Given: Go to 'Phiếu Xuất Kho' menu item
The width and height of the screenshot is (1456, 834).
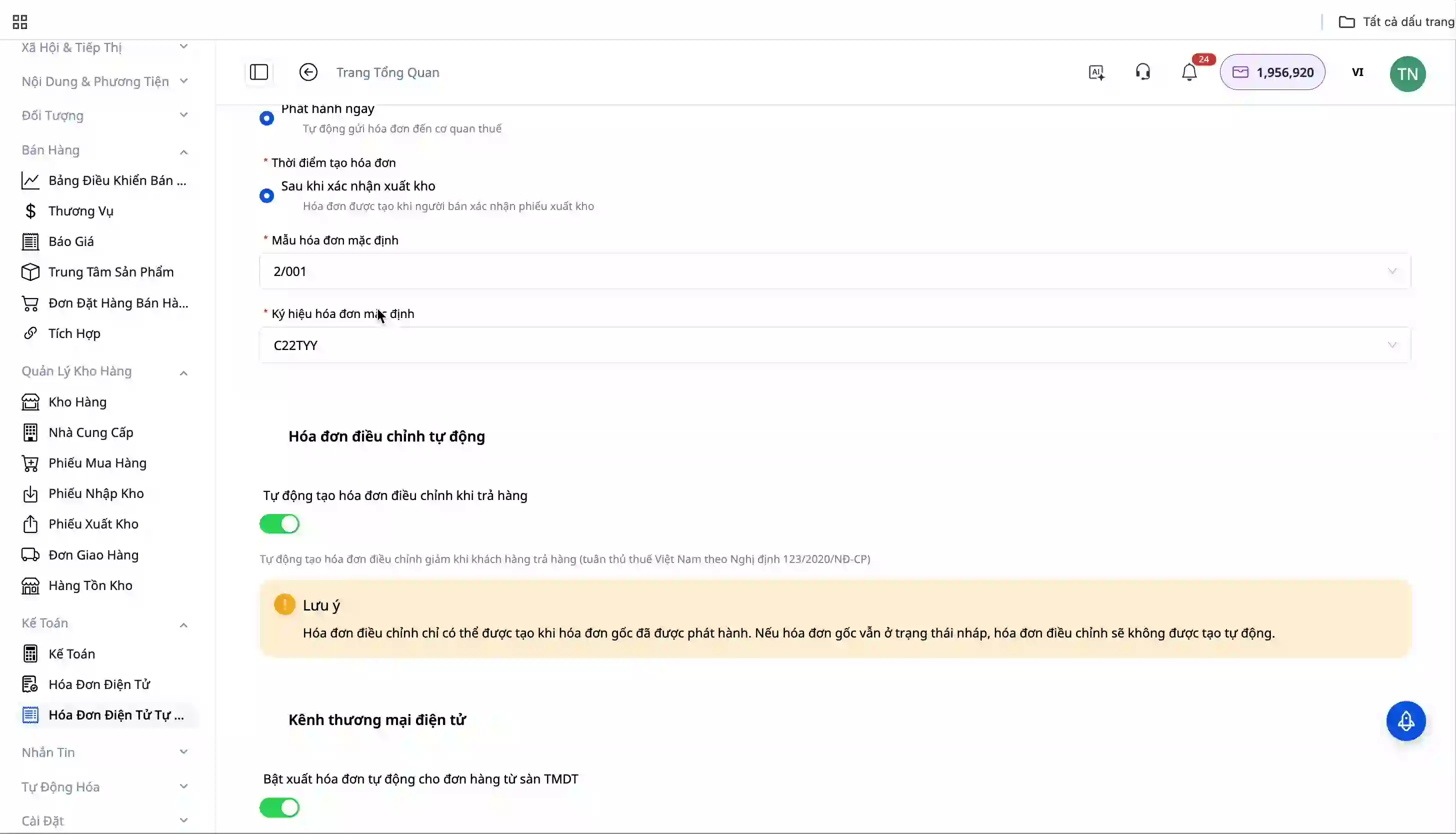Looking at the screenshot, I should click(93, 523).
